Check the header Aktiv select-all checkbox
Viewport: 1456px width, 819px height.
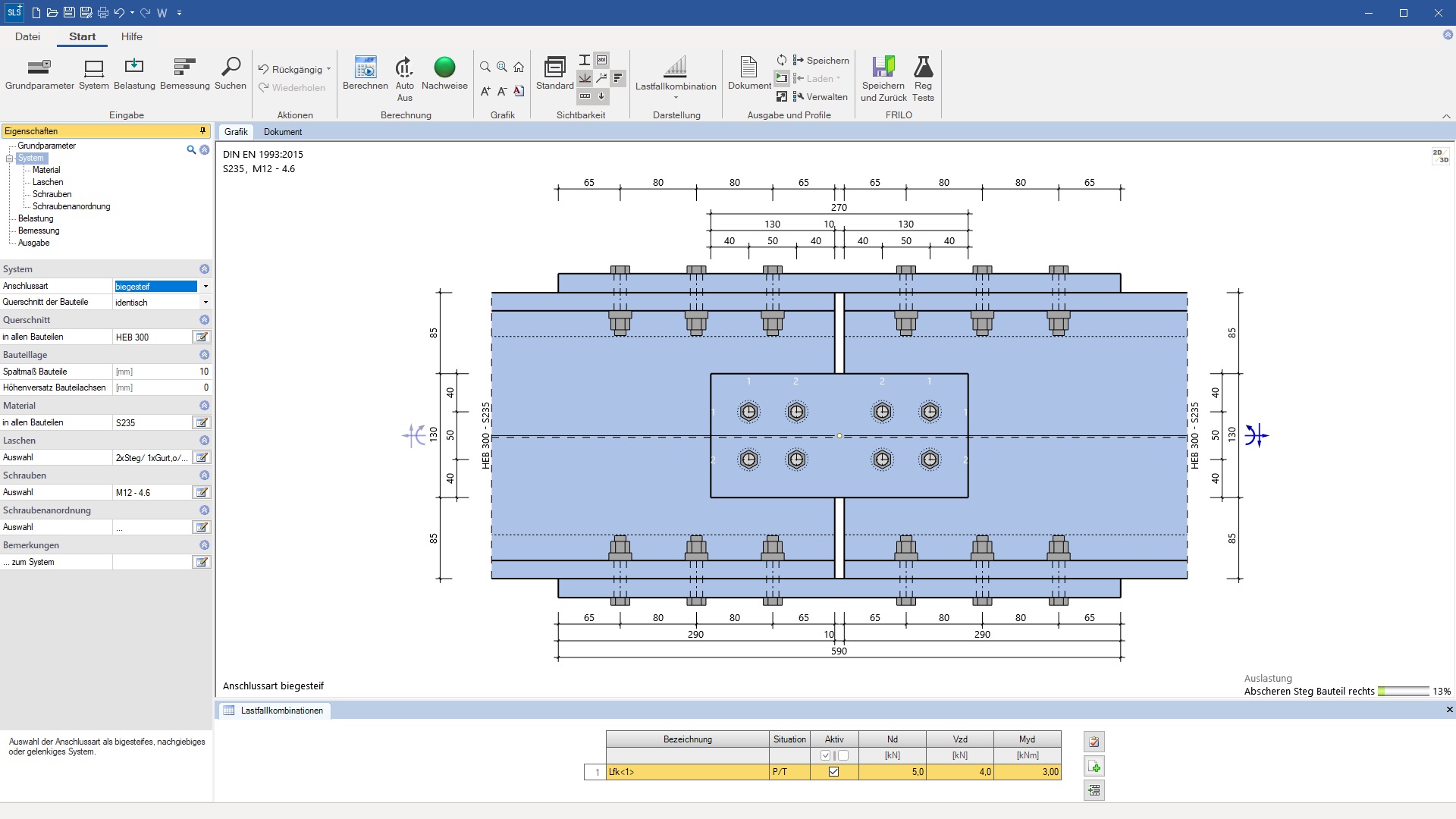click(826, 755)
